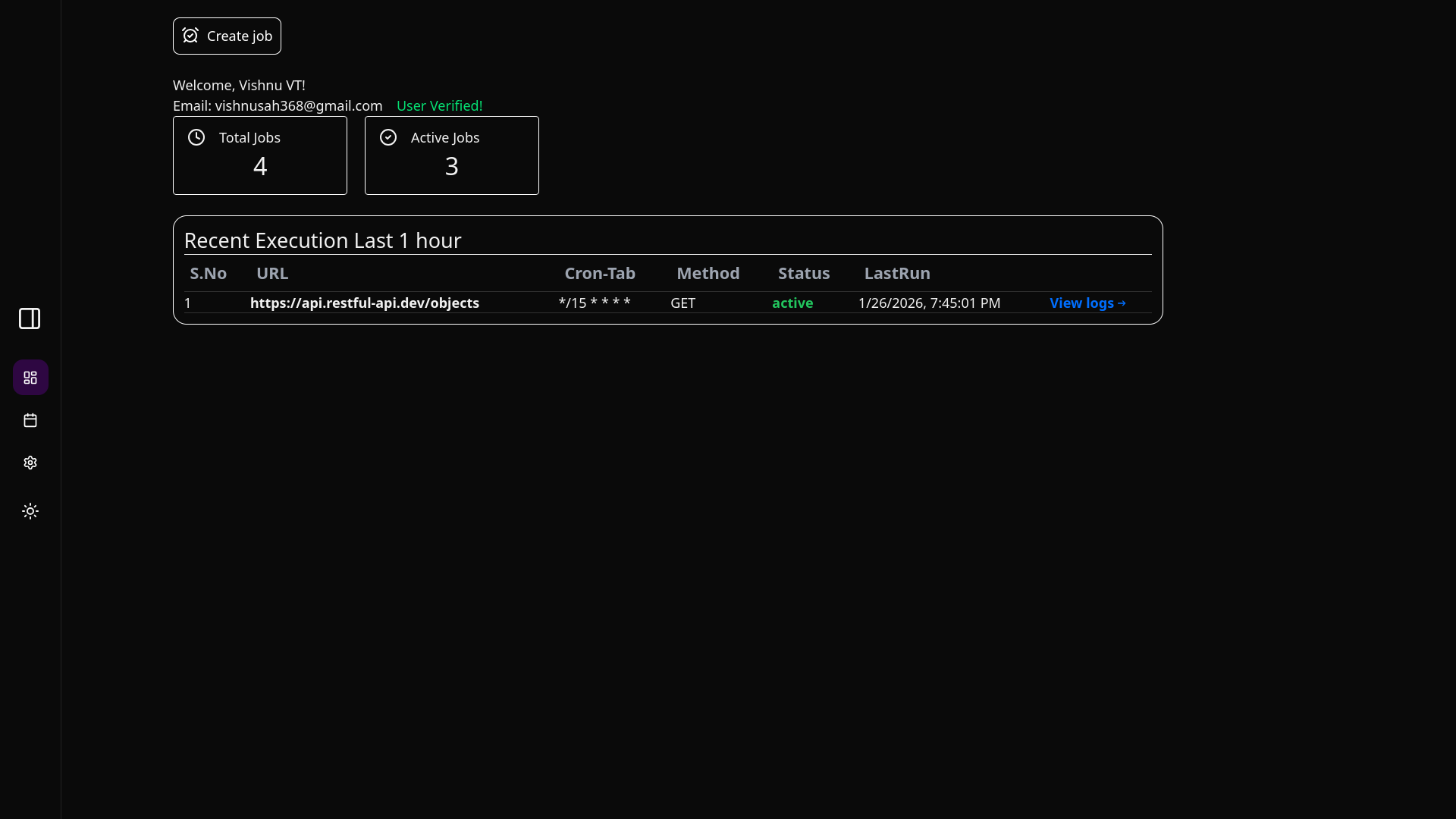This screenshot has width=1456, height=819.
Task: Click the URL column header
Action: pyautogui.click(x=272, y=273)
